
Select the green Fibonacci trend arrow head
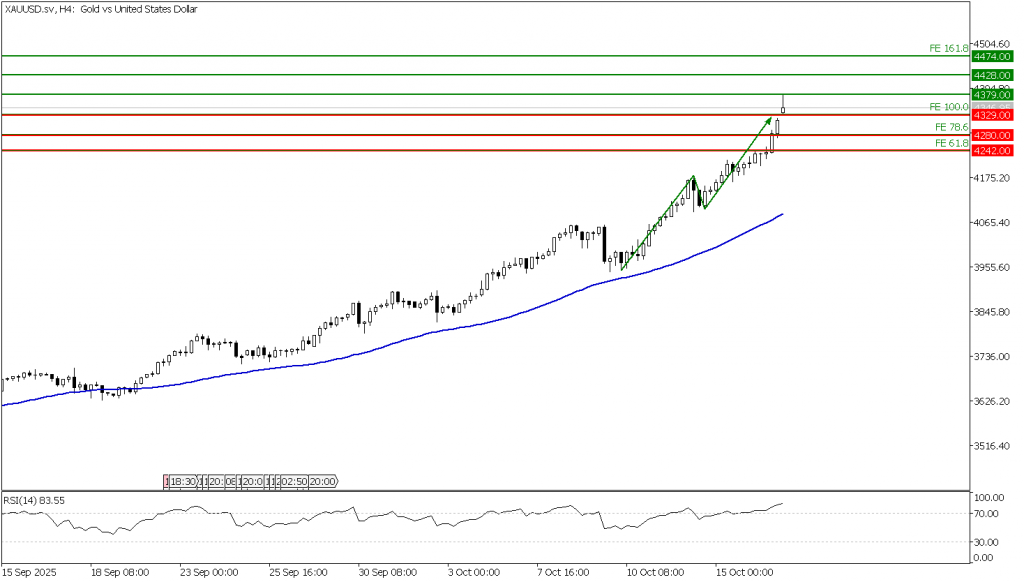[770, 120]
